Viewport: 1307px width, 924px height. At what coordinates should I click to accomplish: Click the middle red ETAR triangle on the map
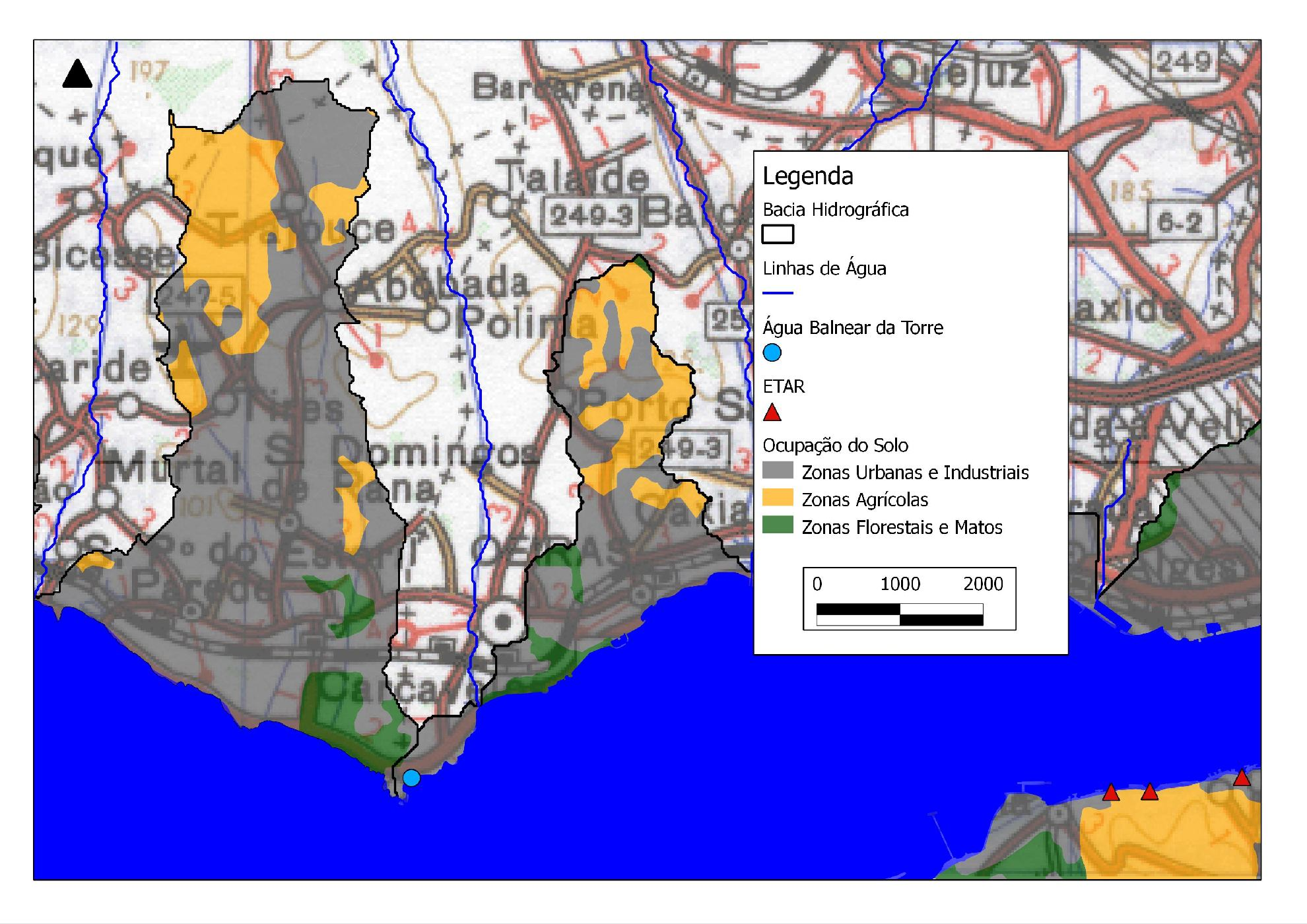pos(1149,792)
